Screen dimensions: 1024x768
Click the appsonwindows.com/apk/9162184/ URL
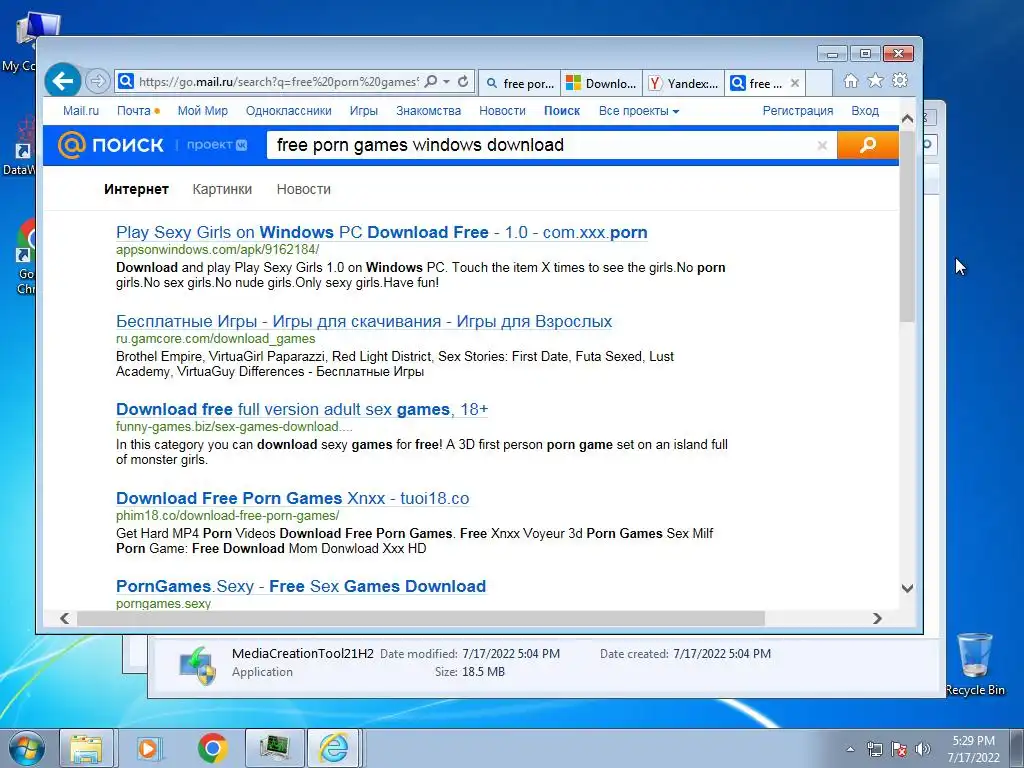(x=217, y=249)
